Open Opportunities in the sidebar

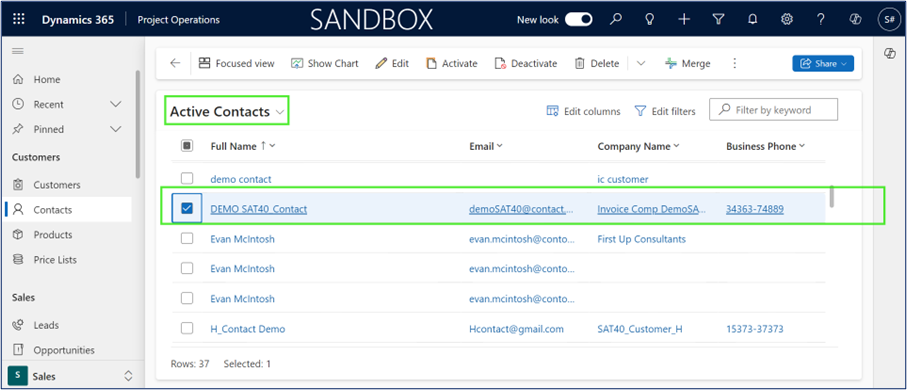point(64,350)
